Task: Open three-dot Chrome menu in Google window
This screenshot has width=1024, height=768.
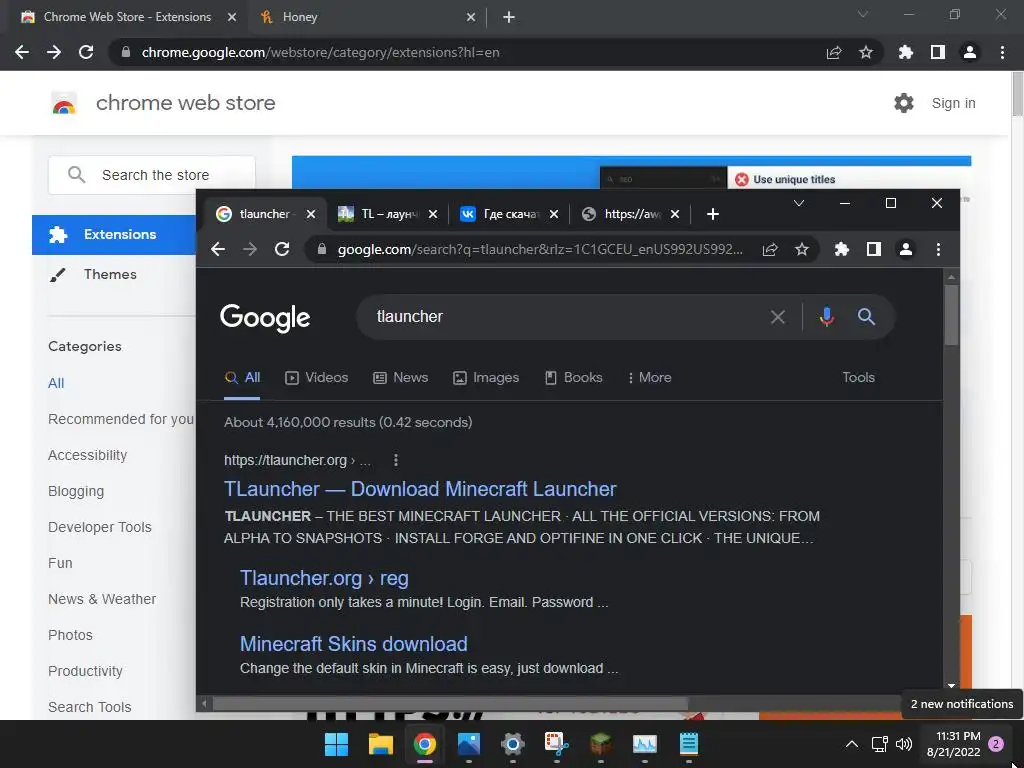Action: click(x=938, y=249)
